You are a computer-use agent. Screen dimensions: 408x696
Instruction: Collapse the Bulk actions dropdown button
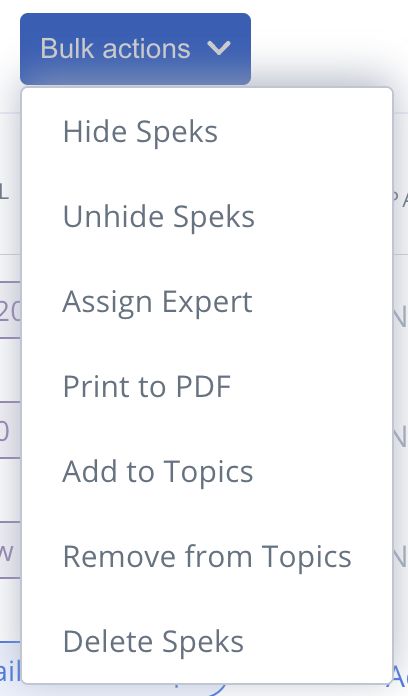[x=135, y=49]
